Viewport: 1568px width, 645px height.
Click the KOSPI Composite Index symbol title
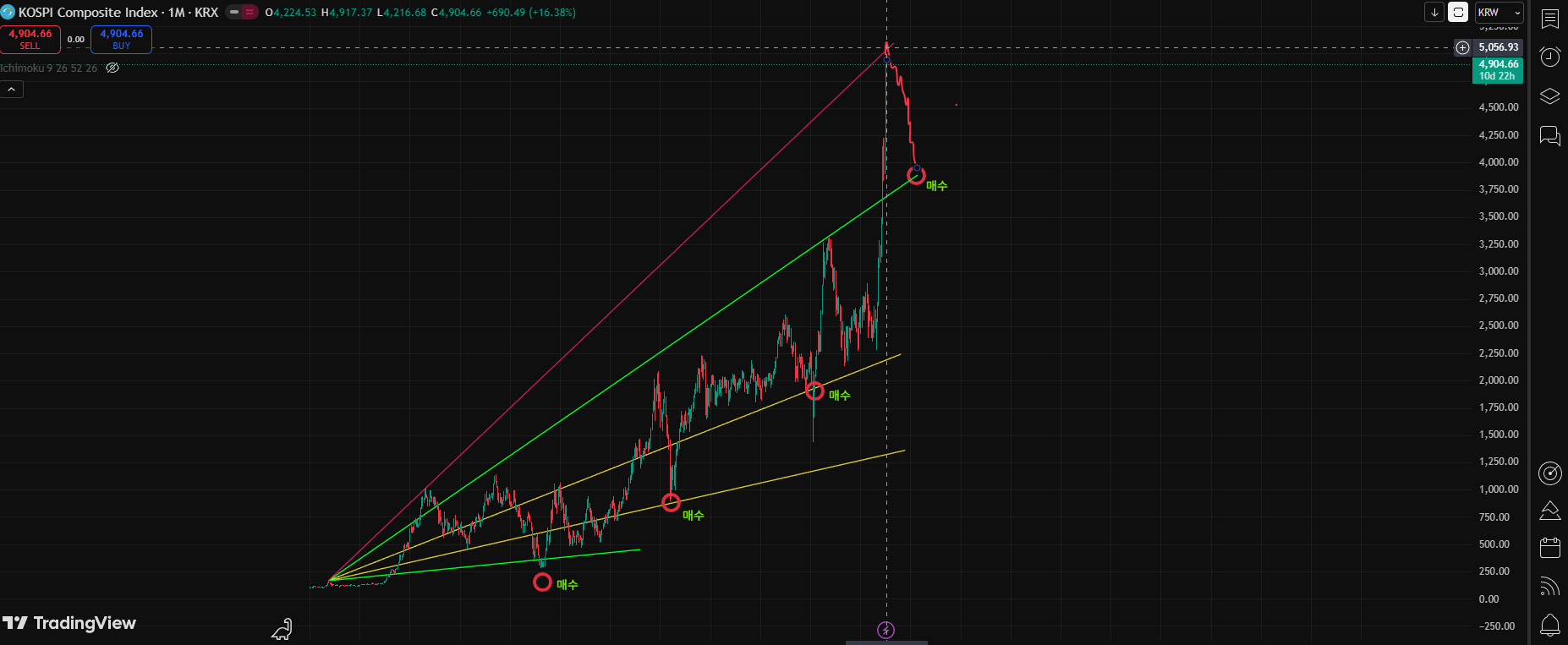pyautogui.click(x=88, y=13)
